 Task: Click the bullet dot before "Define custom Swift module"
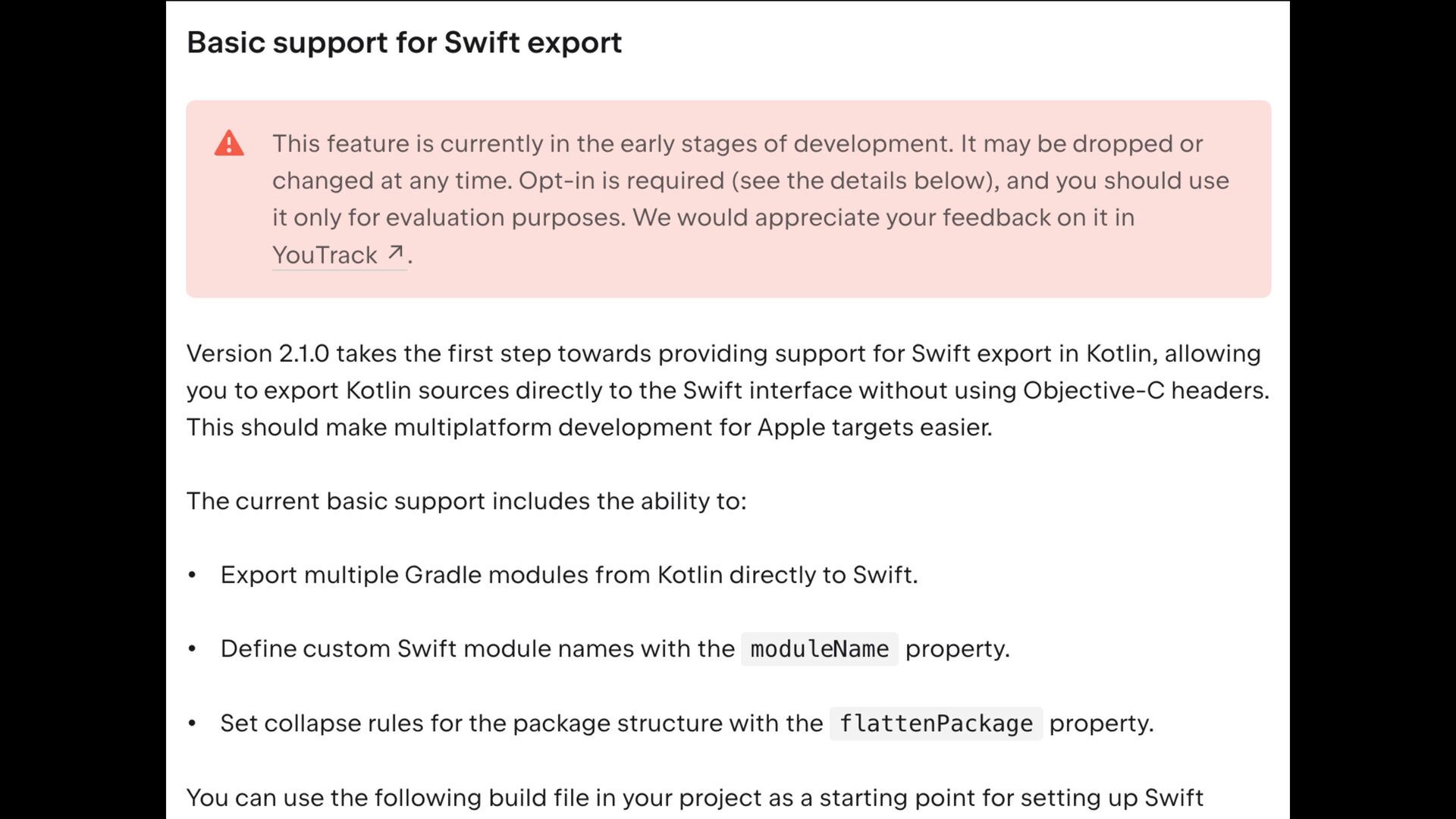pyautogui.click(x=193, y=649)
